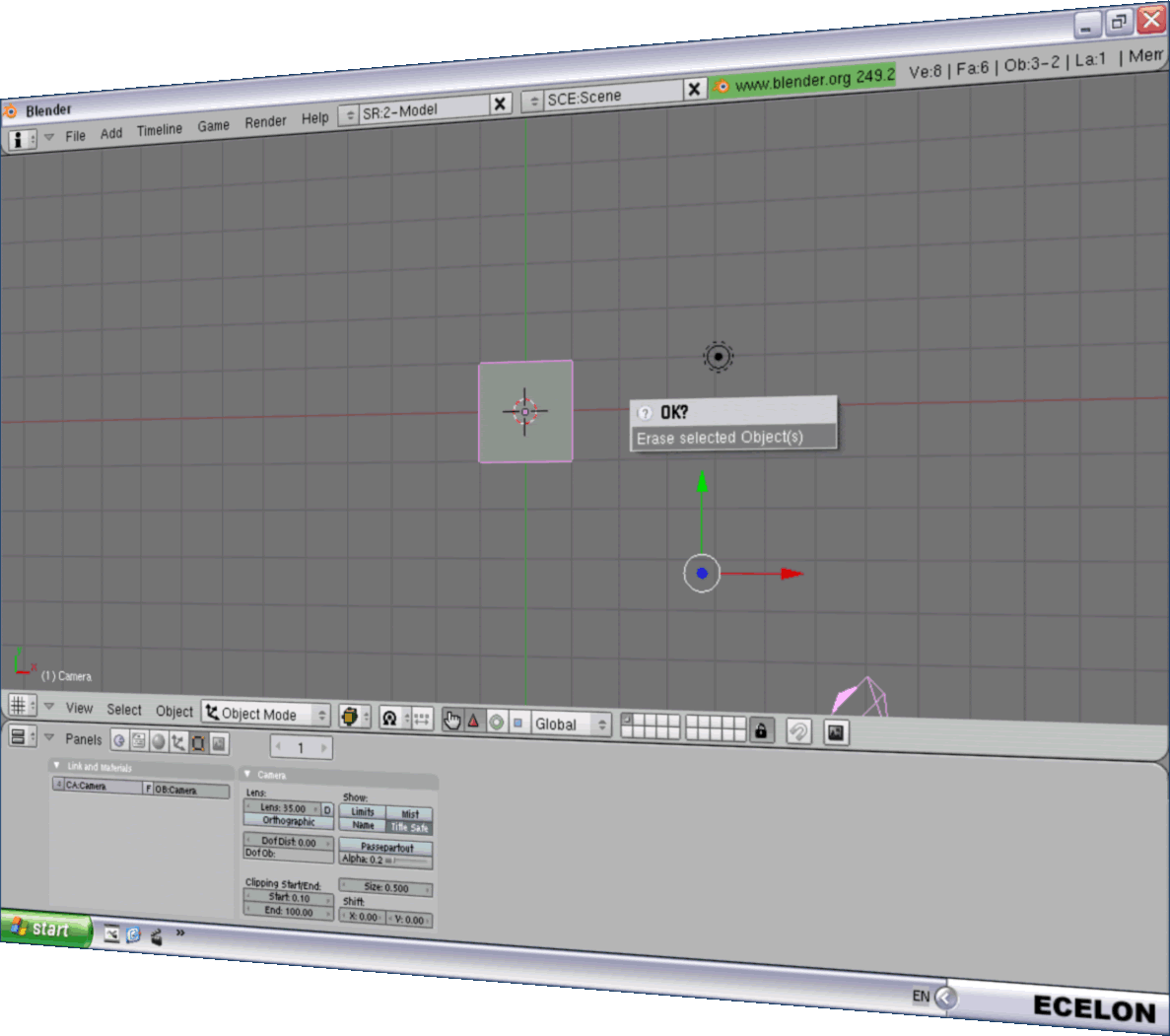The width and height of the screenshot is (1170, 1036).
Task: Click the green Y-axis manipulator arrow
Action: (702, 482)
